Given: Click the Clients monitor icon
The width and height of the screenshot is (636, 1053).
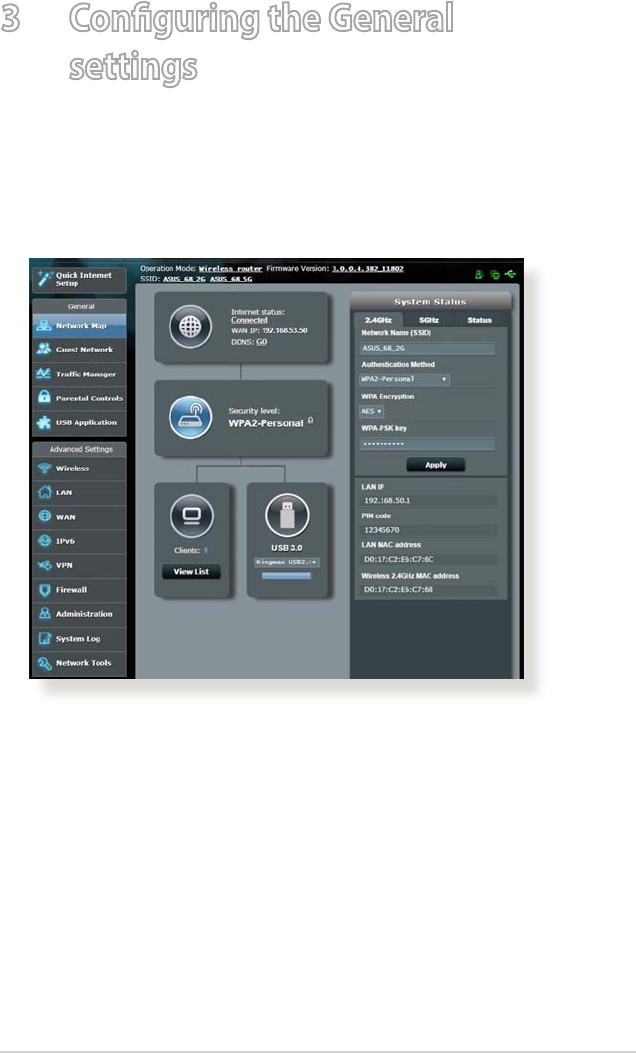Looking at the screenshot, I should [192, 516].
